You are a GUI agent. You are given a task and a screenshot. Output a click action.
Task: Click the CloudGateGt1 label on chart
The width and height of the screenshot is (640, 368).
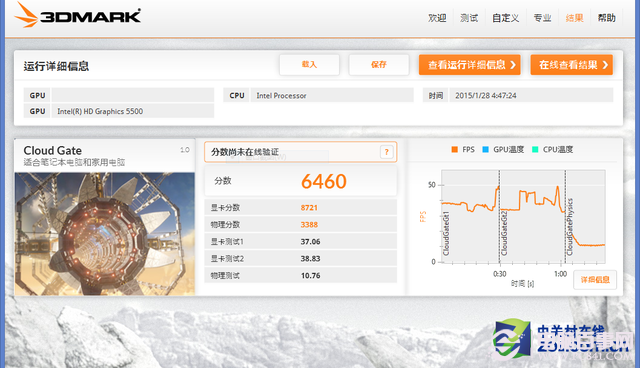pos(446,233)
